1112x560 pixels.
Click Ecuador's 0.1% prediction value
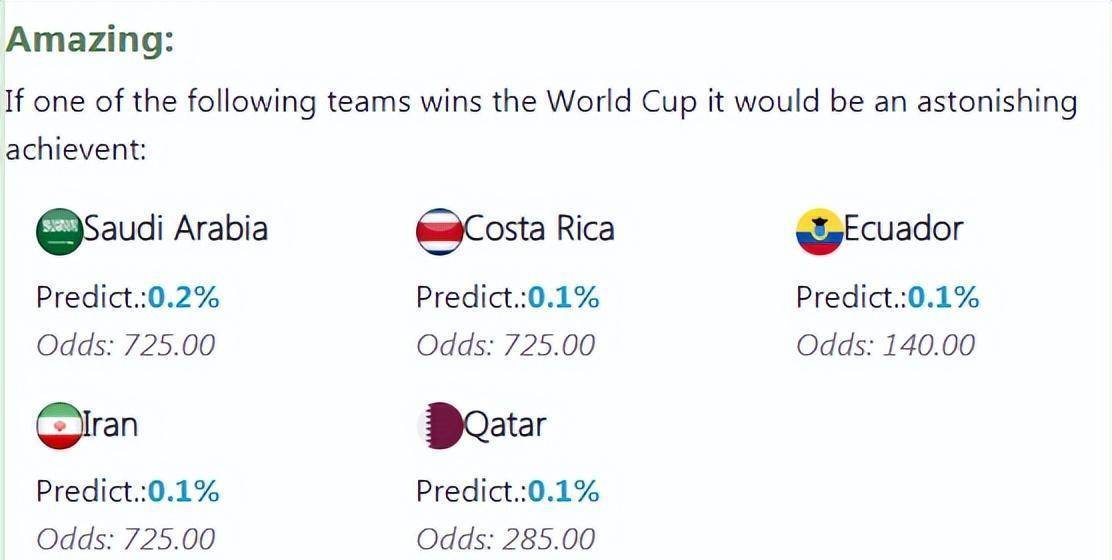944,298
